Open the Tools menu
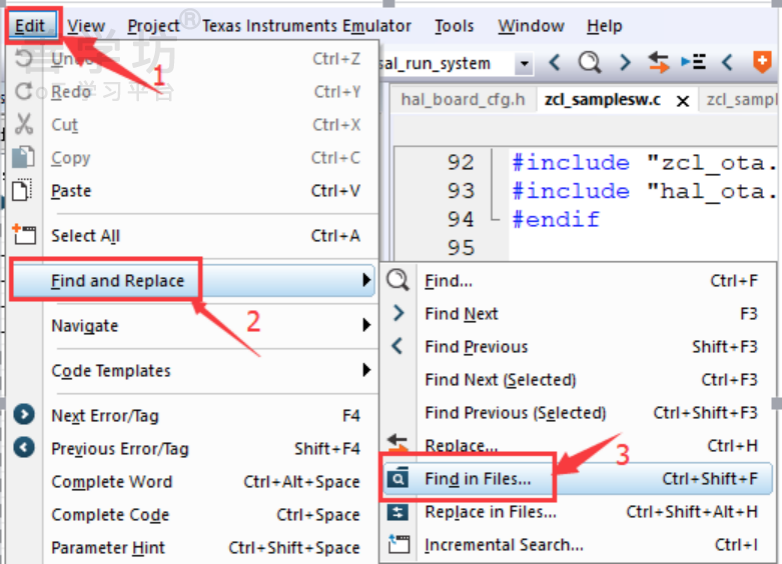Viewport: 782px width, 564px height. tap(454, 25)
